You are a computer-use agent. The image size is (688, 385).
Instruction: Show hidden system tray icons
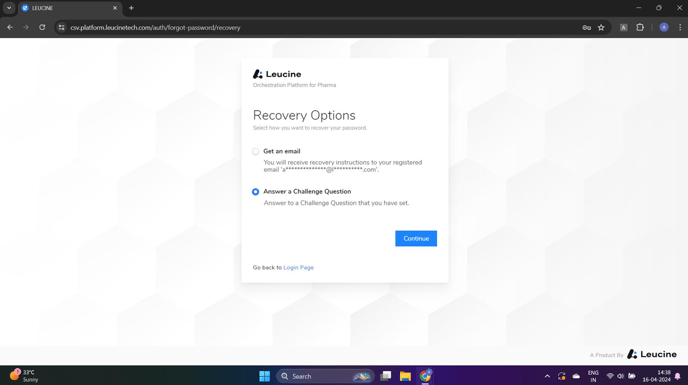coord(547,376)
